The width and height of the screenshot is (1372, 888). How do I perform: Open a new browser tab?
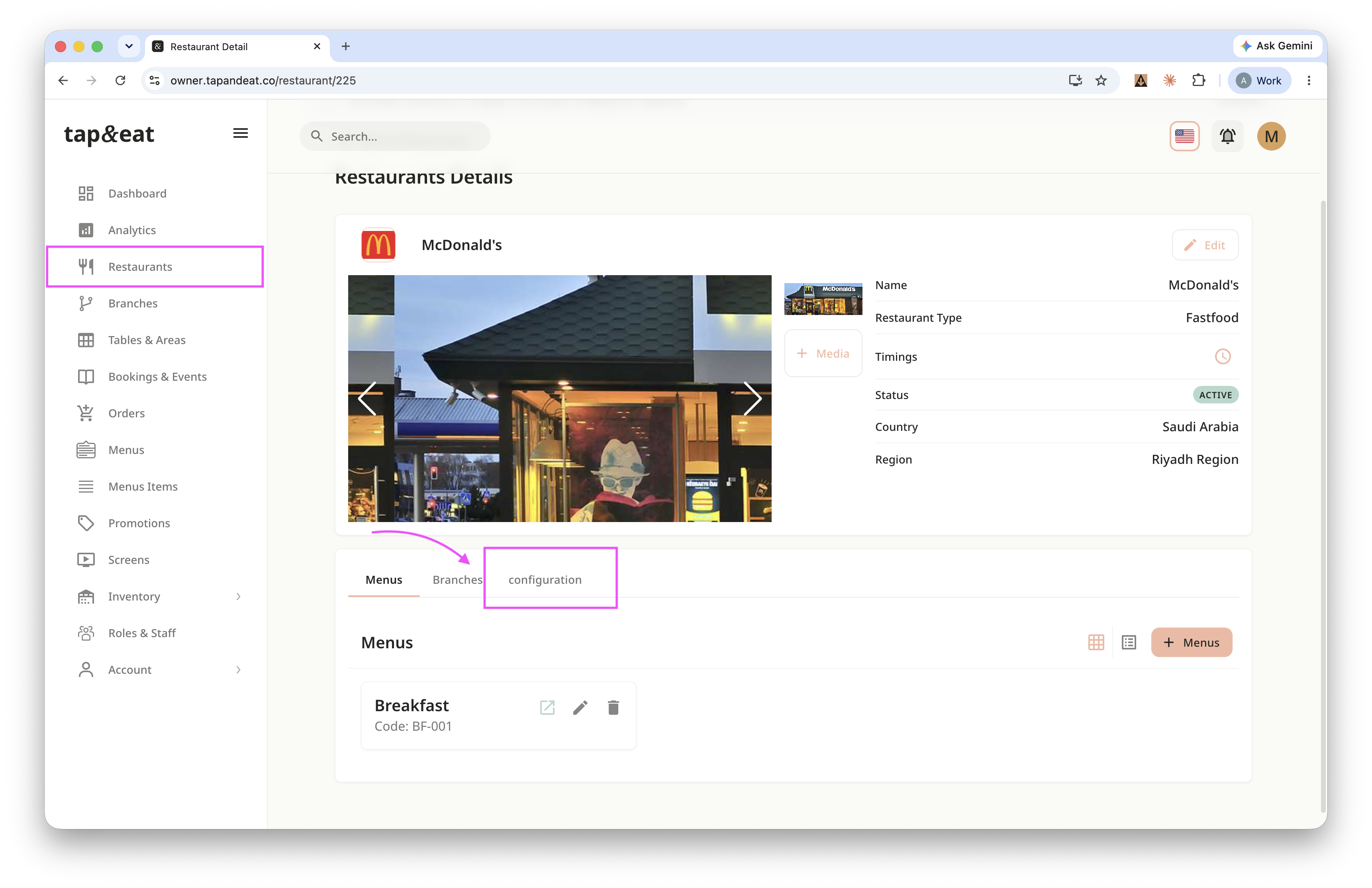pos(345,46)
